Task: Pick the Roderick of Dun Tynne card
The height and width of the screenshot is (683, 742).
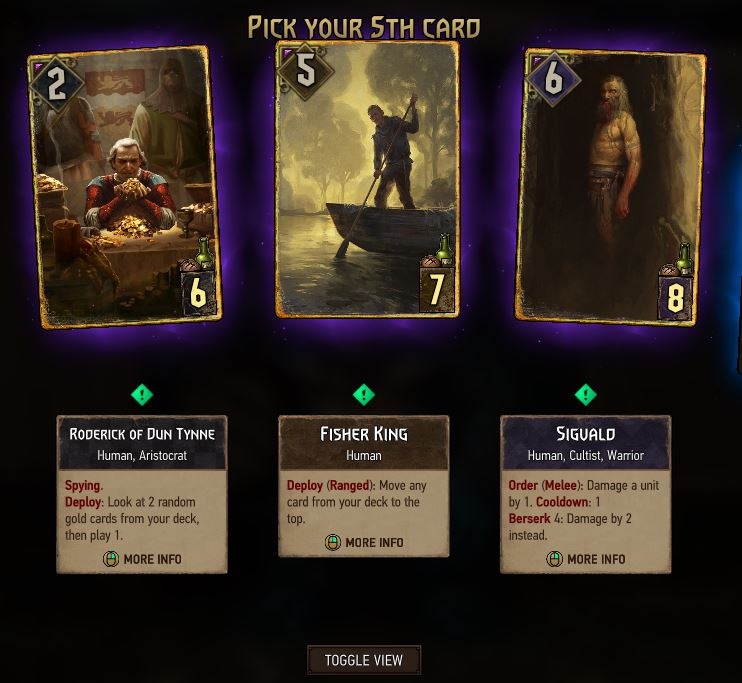Action: (124, 186)
